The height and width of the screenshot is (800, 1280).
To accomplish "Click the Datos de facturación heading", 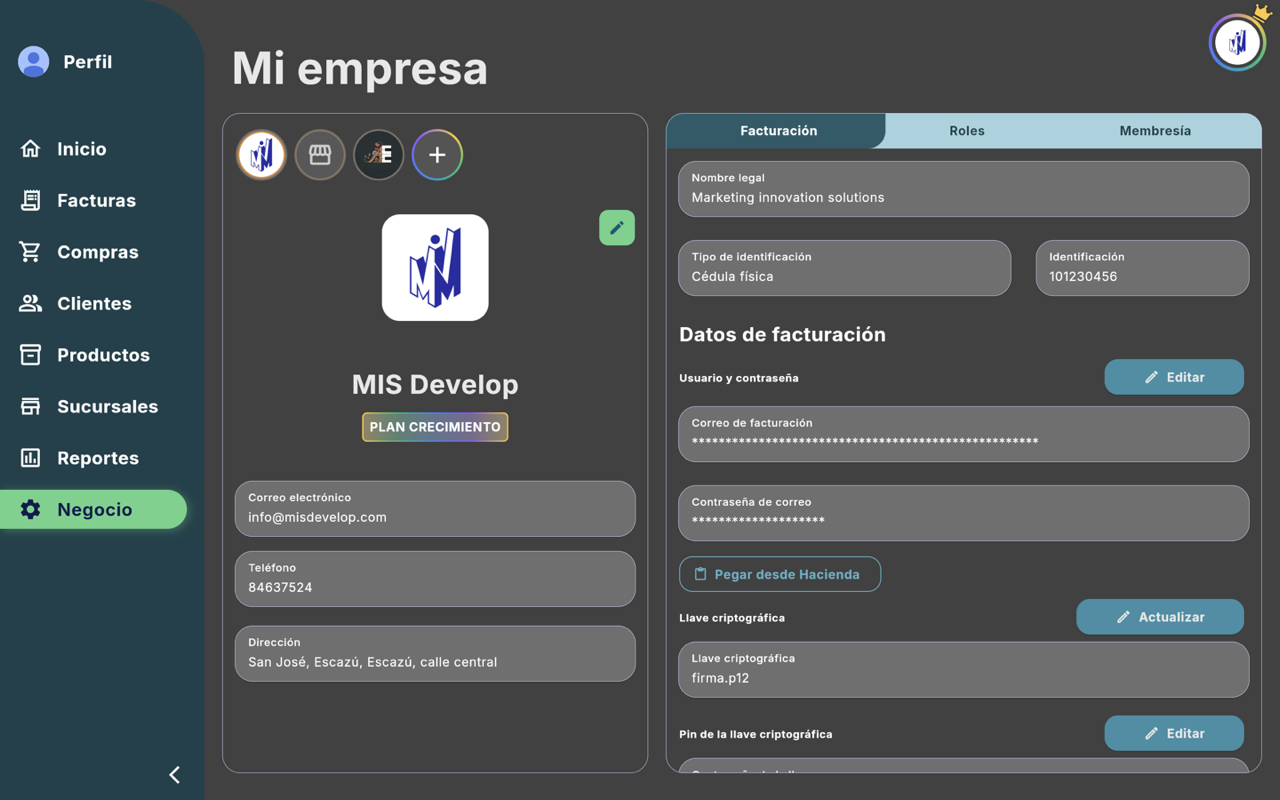I will tap(783, 335).
